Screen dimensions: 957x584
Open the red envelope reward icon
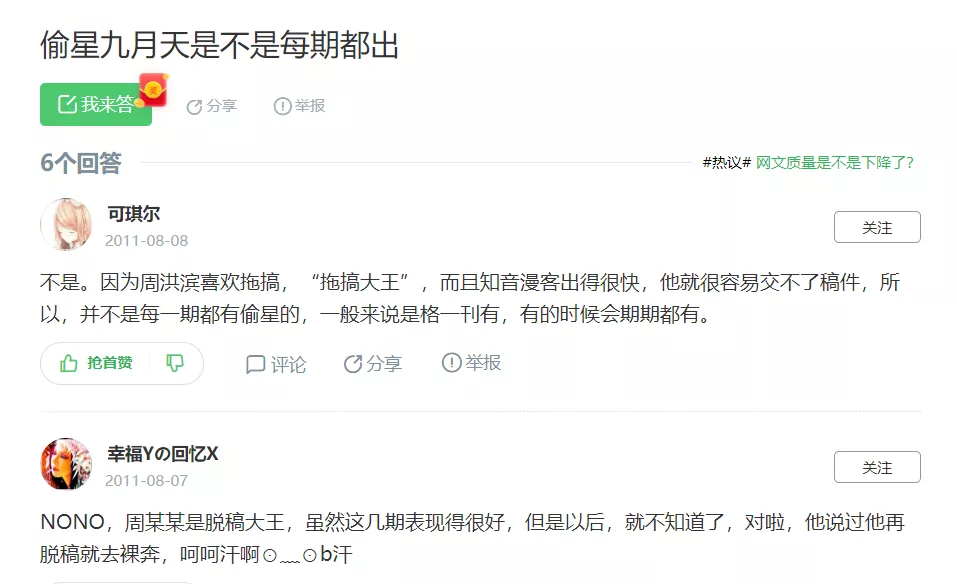(154, 90)
